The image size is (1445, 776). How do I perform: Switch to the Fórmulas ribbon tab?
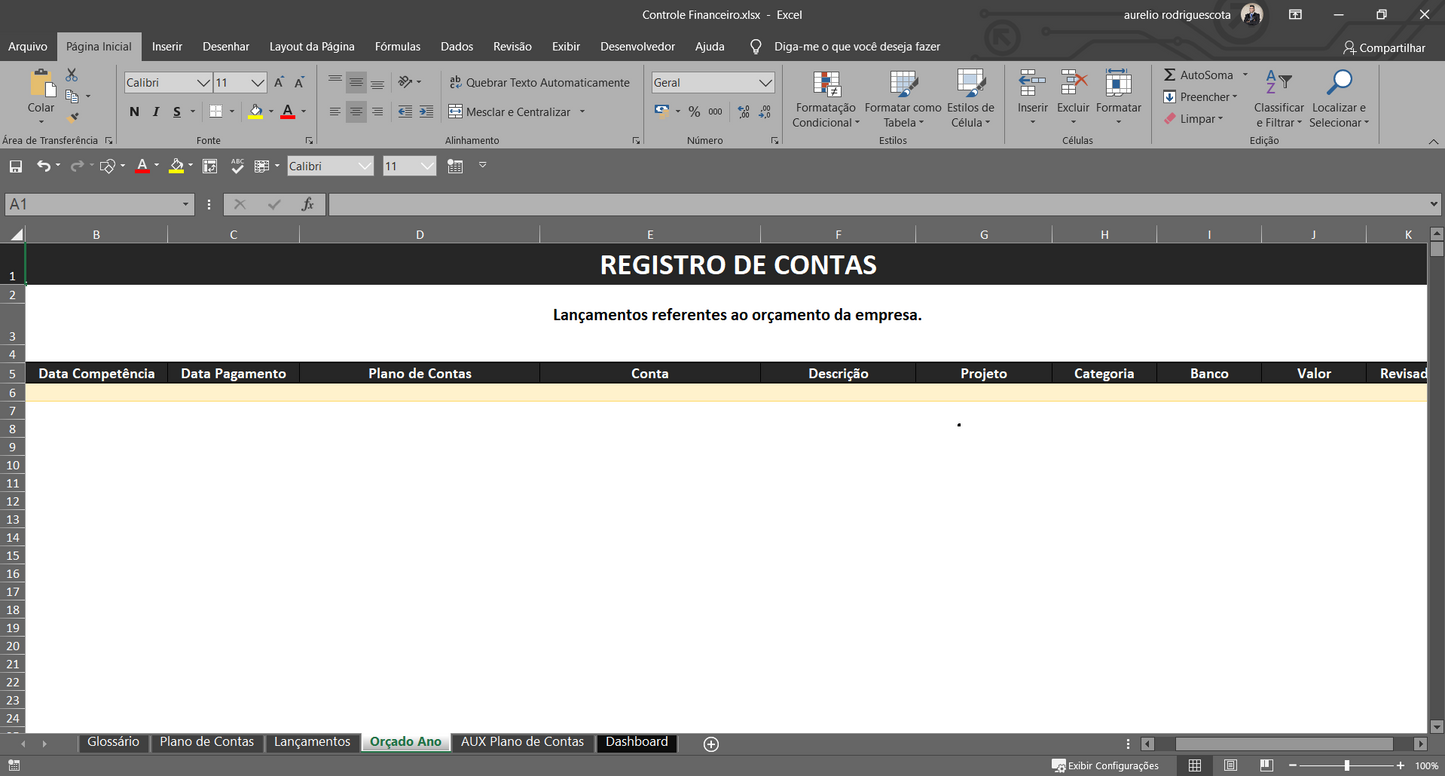(x=397, y=46)
